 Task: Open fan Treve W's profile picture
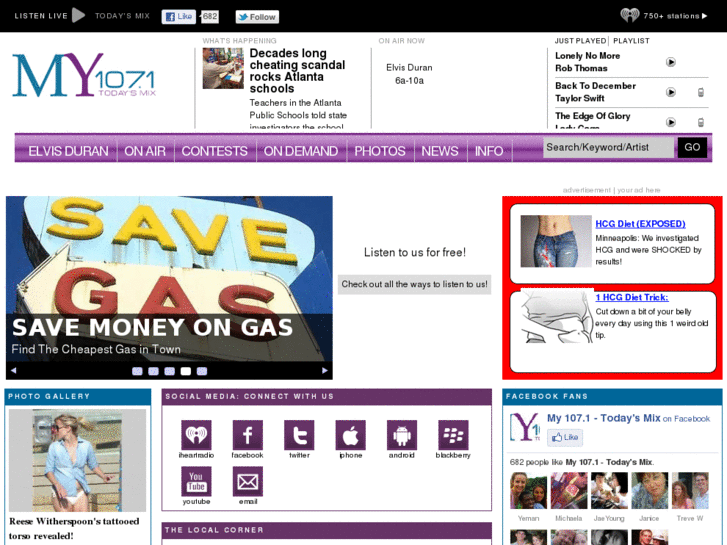690,491
